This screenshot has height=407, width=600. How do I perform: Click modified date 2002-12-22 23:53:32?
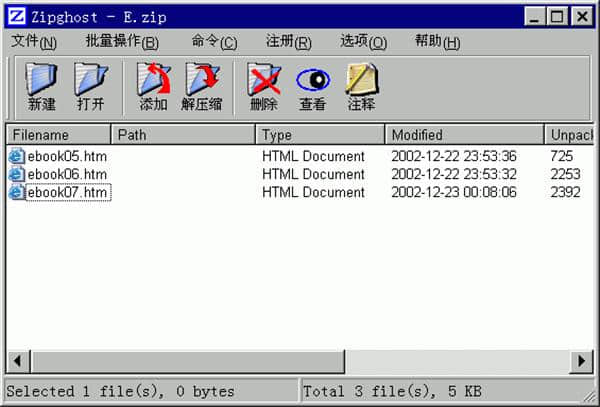[x=454, y=174]
